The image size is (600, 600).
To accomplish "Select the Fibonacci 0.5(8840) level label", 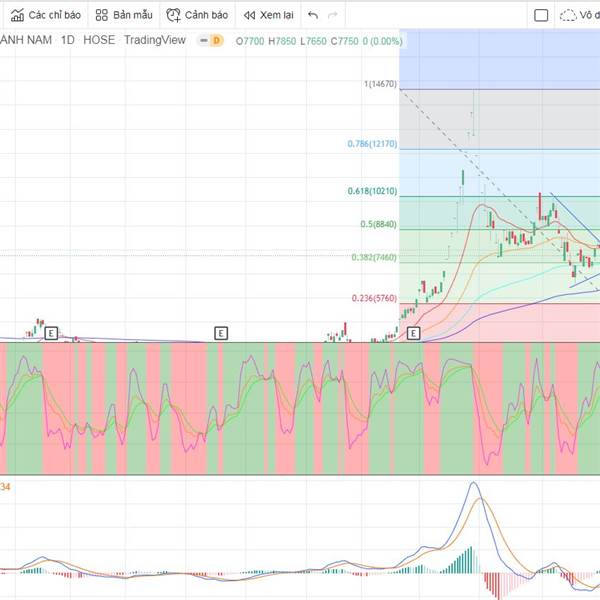I will tap(378, 224).
